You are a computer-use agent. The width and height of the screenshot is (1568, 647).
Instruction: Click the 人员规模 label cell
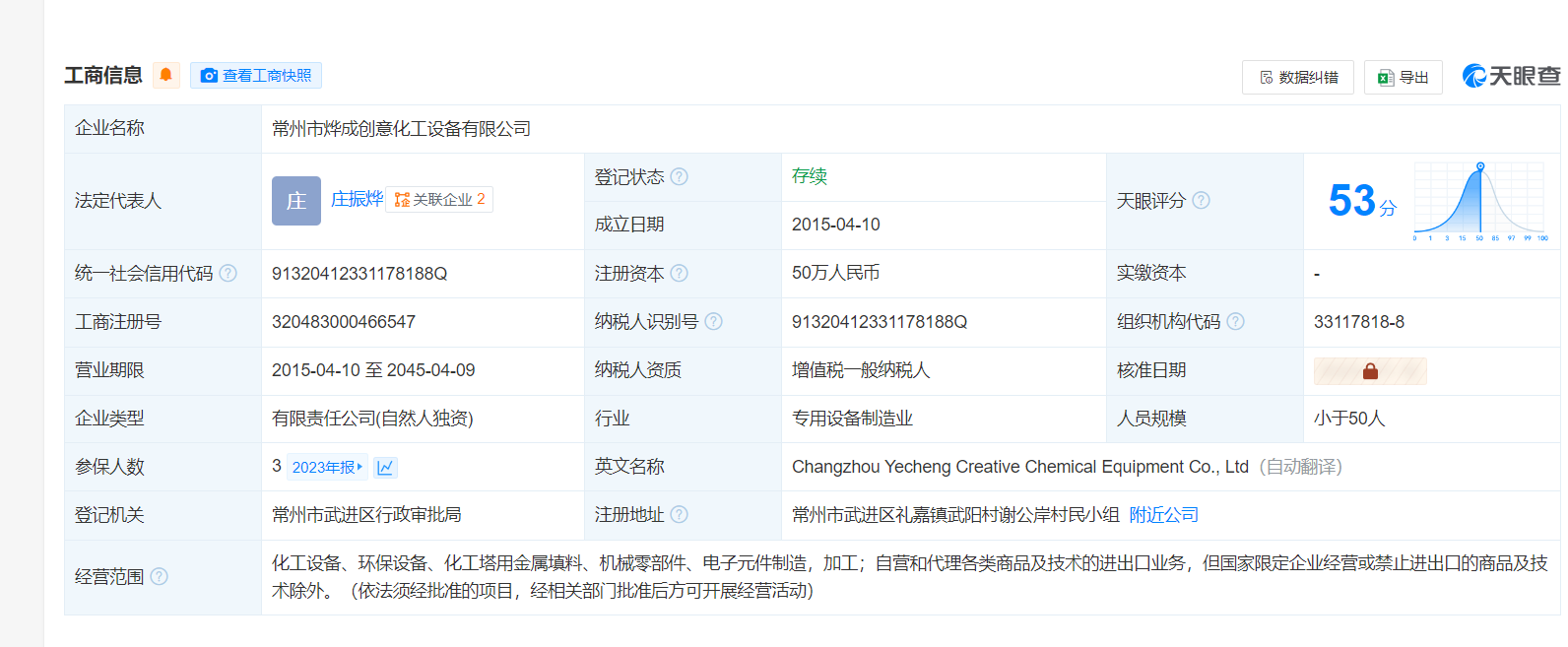tap(1205, 419)
